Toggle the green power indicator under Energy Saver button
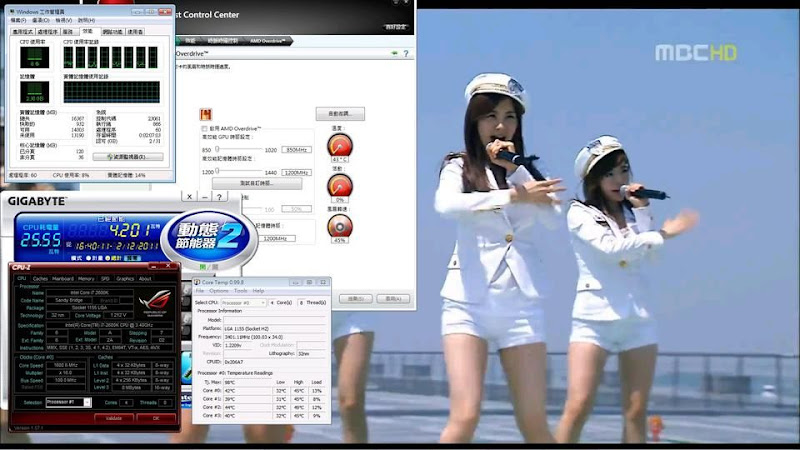Image resolution: width=800 pixels, height=450 pixels. tap(203, 267)
